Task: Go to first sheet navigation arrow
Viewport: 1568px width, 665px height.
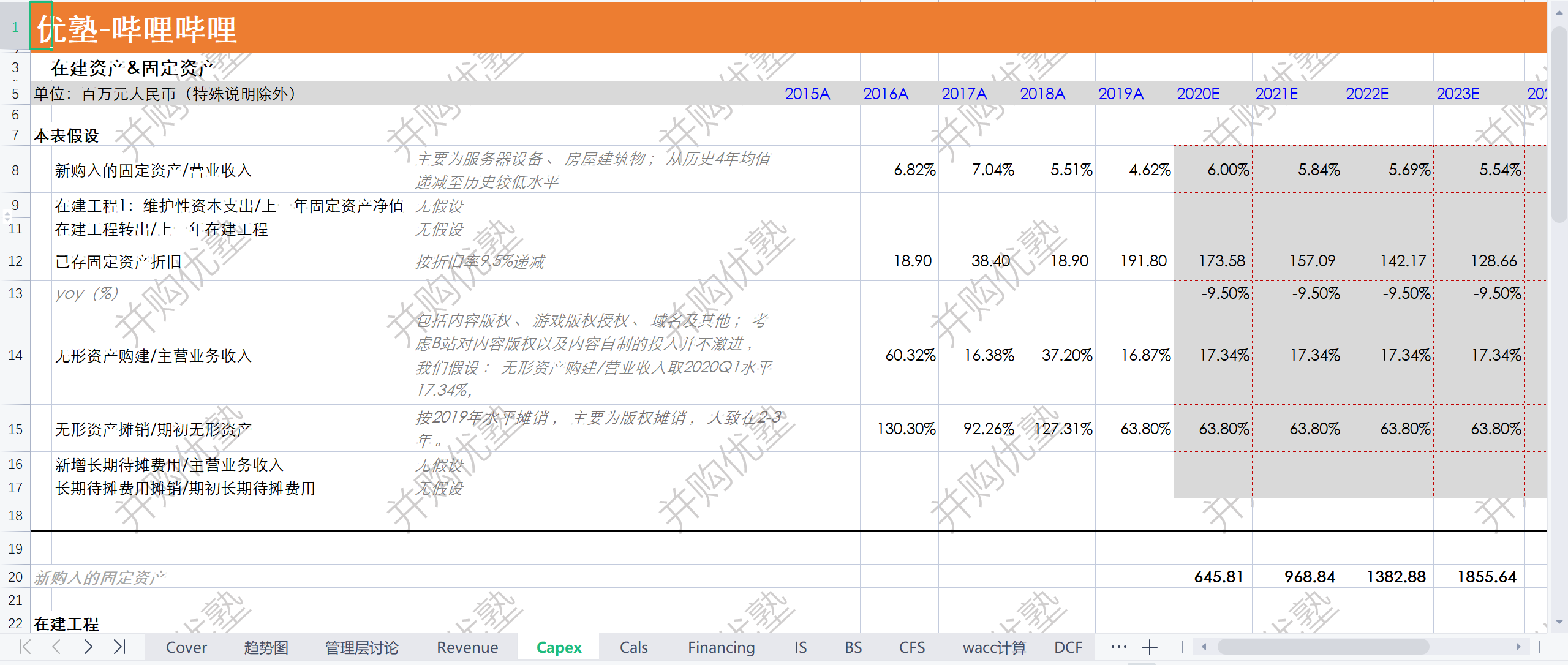Action: [25, 647]
